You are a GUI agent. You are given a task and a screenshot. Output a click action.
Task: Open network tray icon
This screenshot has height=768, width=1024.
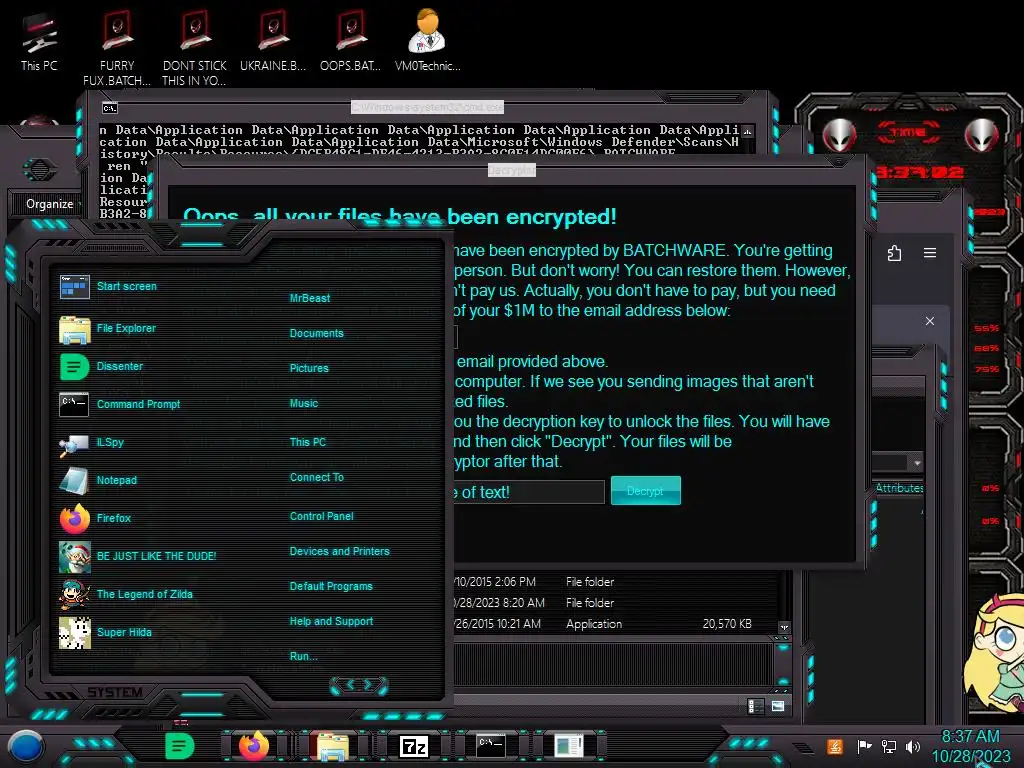(x=889, y=746)
